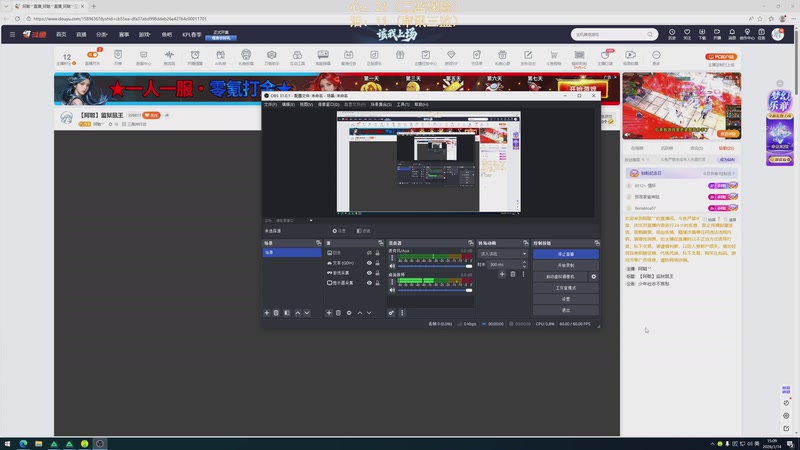Screen dimensions: 800x450
Task: Open OBS 帮助(H) menu
Action: coord(421,104)
